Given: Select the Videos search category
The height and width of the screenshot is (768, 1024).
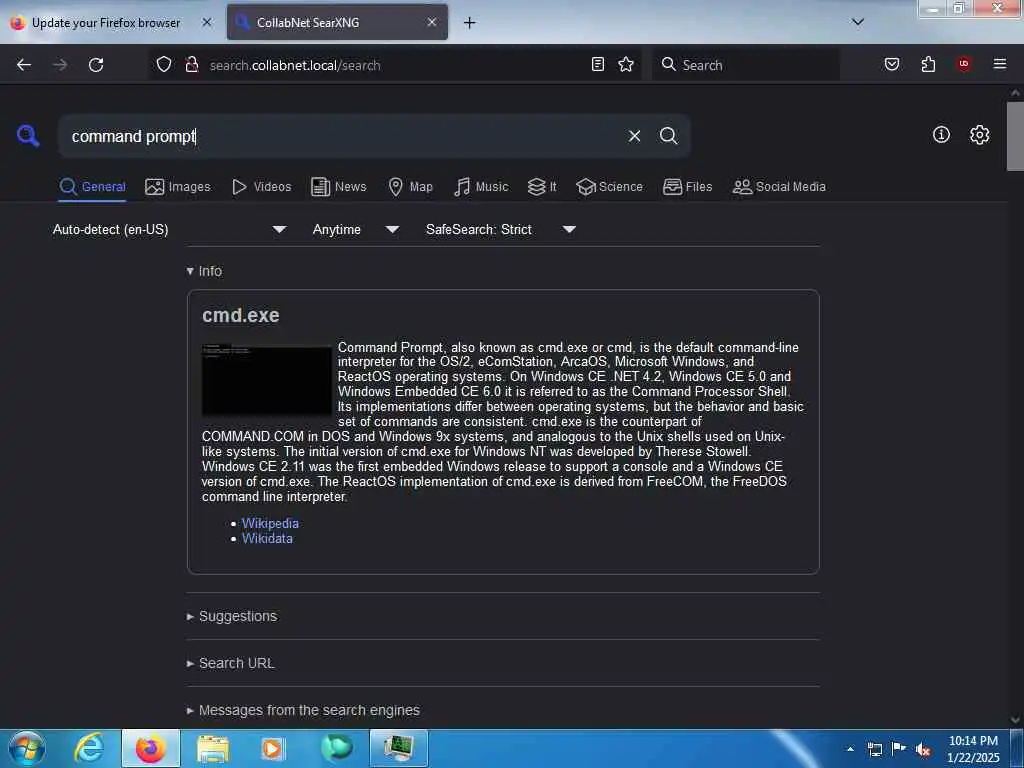Looking at the screenshot, I should [262, 187].
